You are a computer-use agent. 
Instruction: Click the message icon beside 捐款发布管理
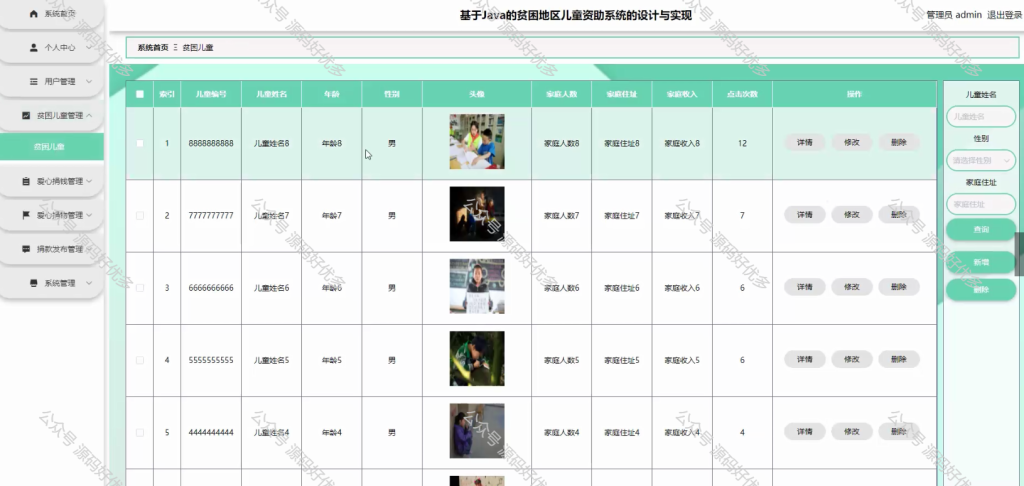[x=26, y=249]
